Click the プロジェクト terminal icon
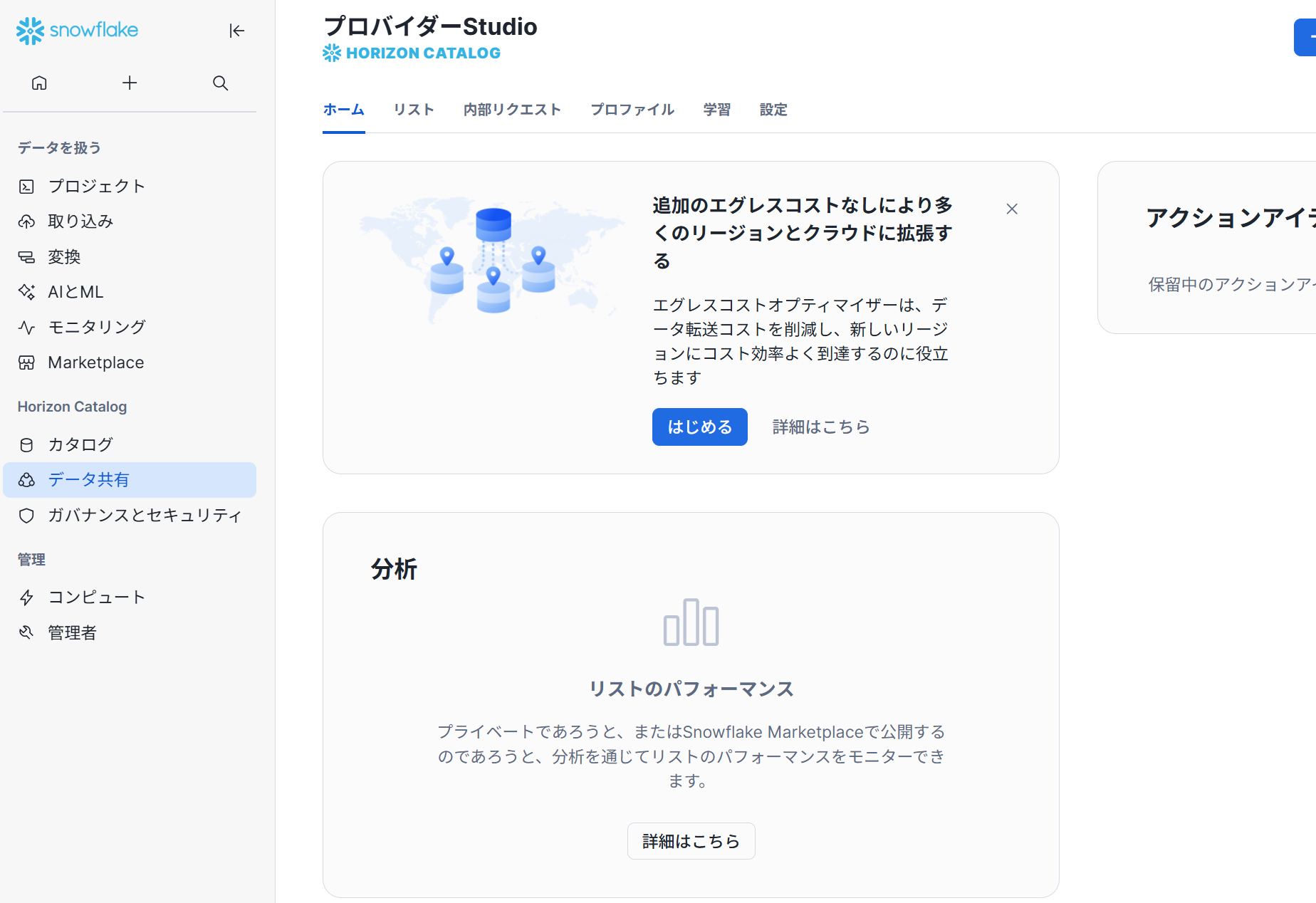 tap(26, 187)
